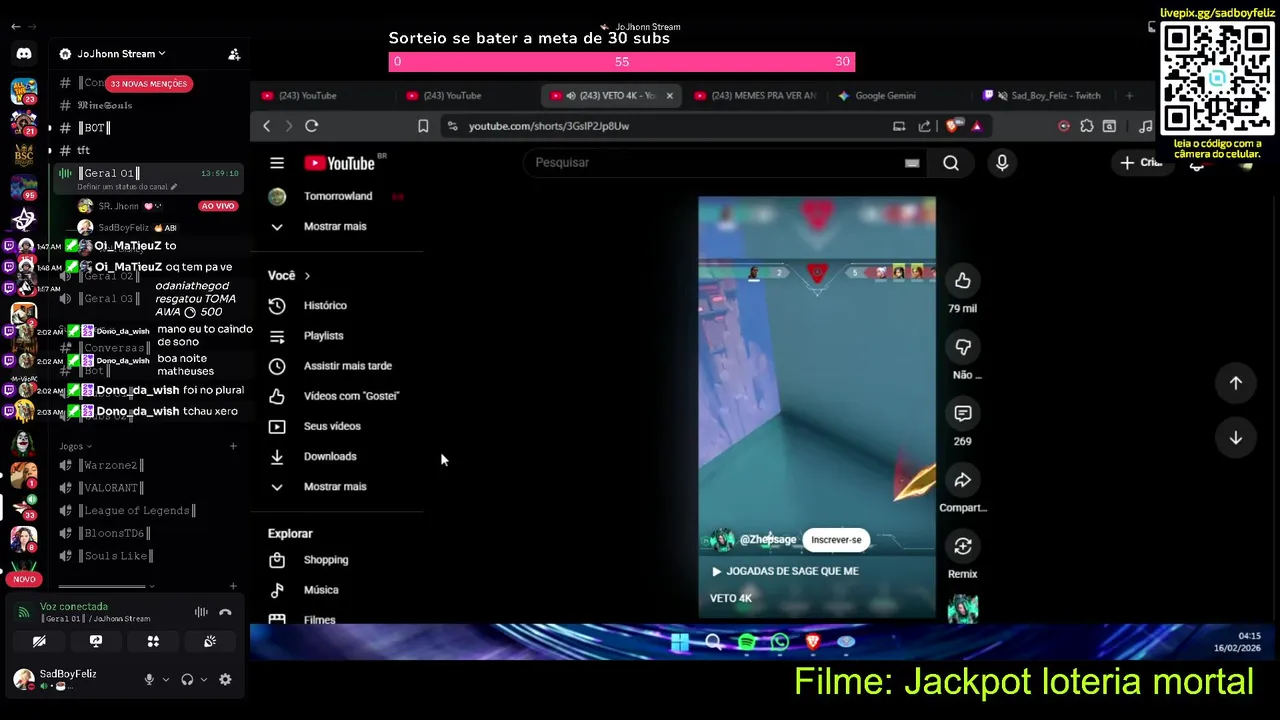
Task: Collapse the Jogos channel category
Action: click(75, 446)
